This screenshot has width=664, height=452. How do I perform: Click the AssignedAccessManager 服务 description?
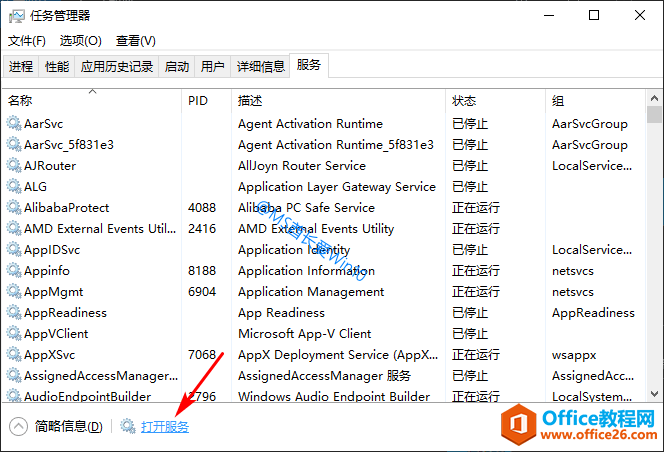point(324,375)
